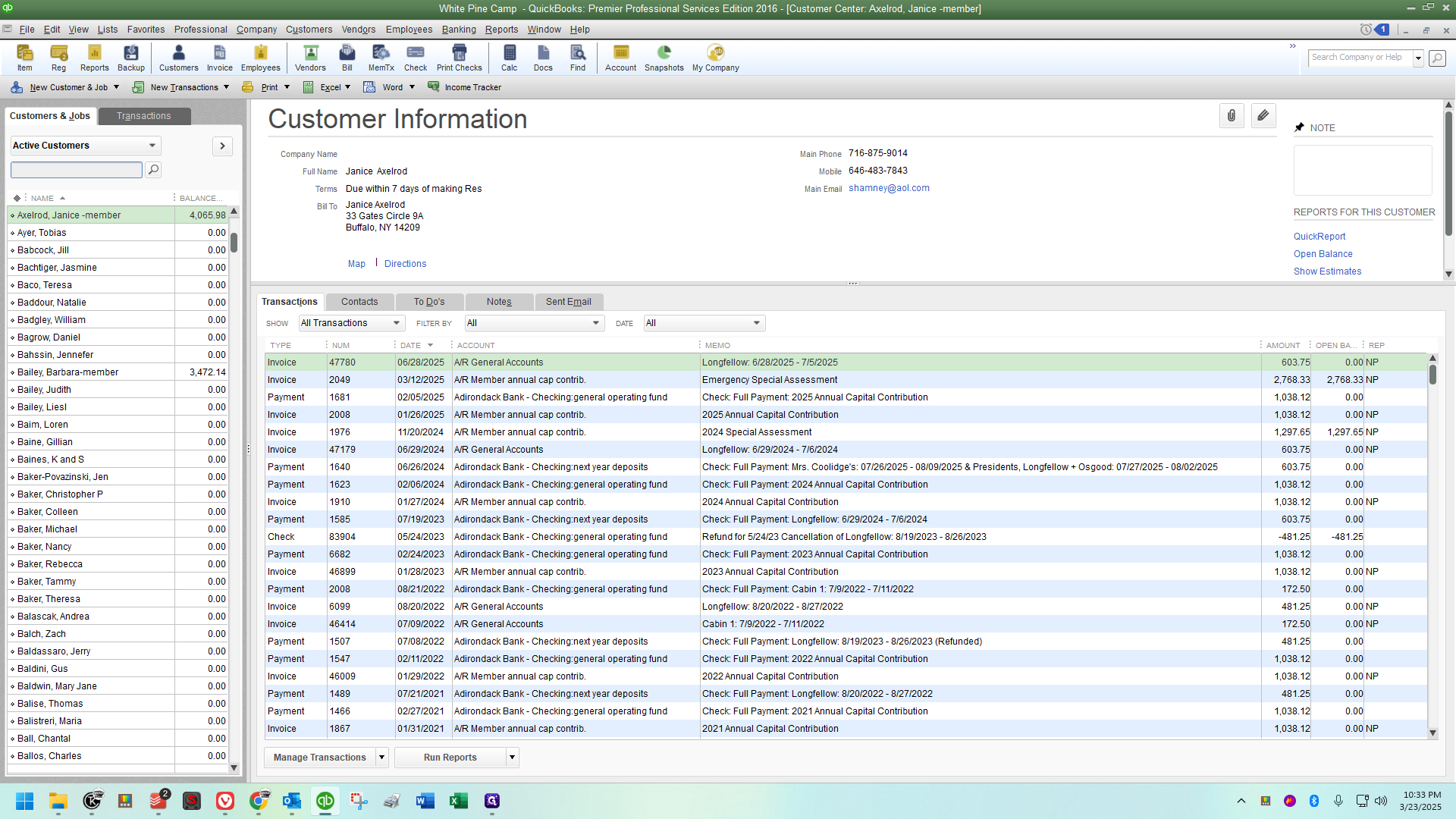Click the Manage Transactions button

coord(319,758)
